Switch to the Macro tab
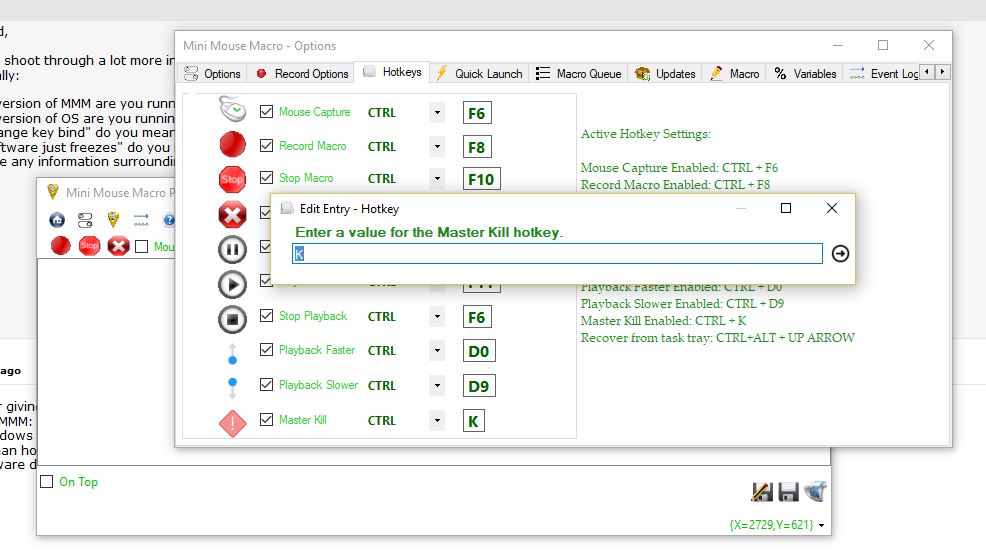The height and width of the screenshot is (560, 986). pyautogui.click(x=734, y=74)
